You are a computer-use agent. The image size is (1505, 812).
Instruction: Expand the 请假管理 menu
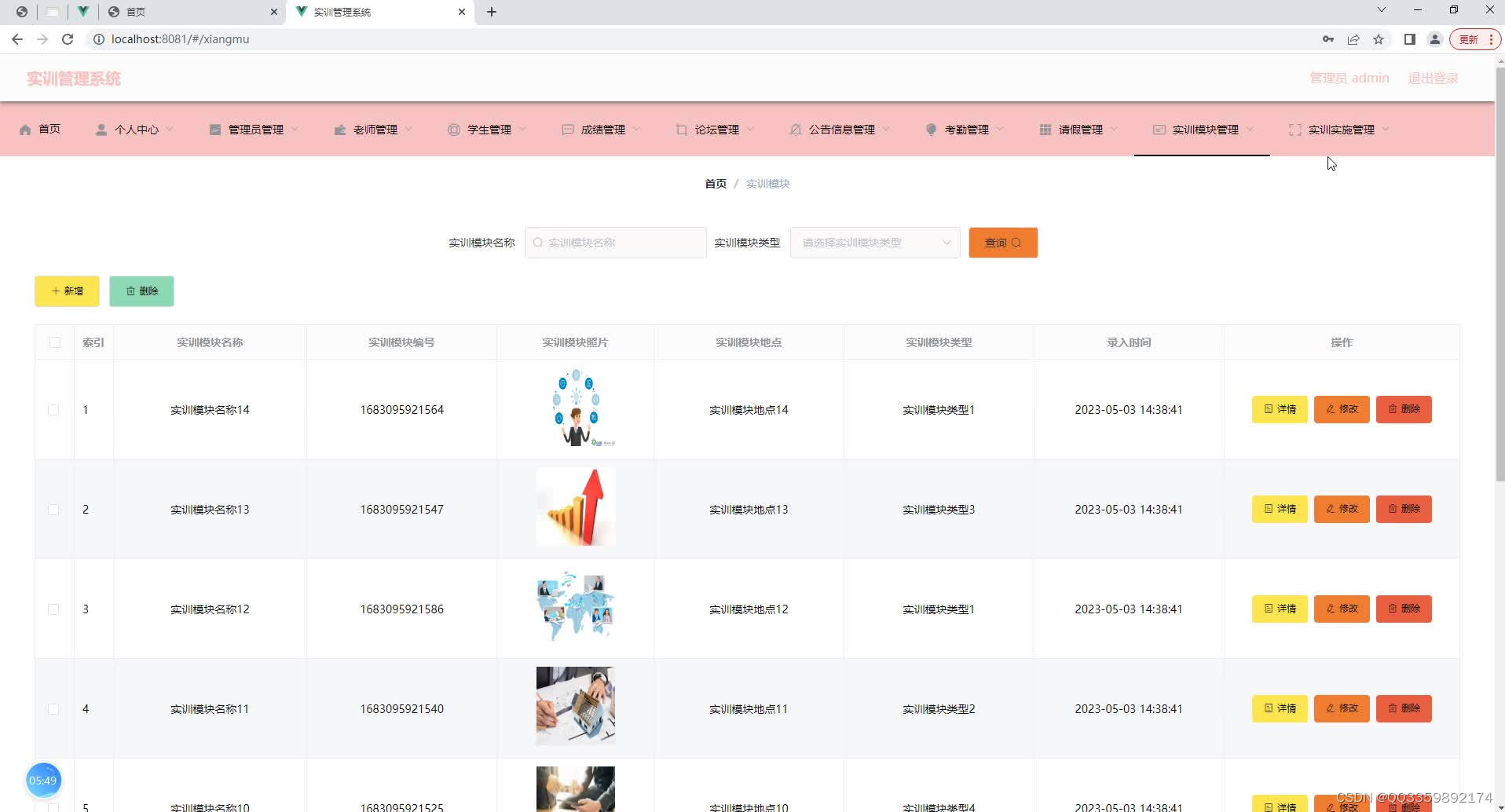1078,130
